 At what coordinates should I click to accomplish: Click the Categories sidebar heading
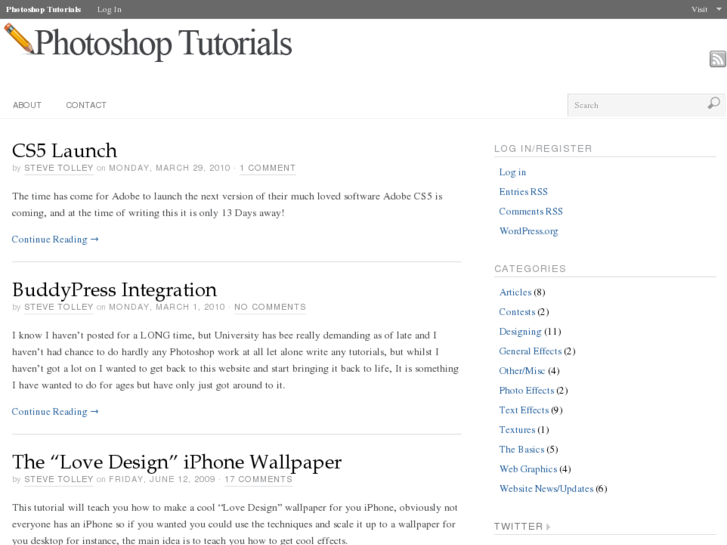530,269
